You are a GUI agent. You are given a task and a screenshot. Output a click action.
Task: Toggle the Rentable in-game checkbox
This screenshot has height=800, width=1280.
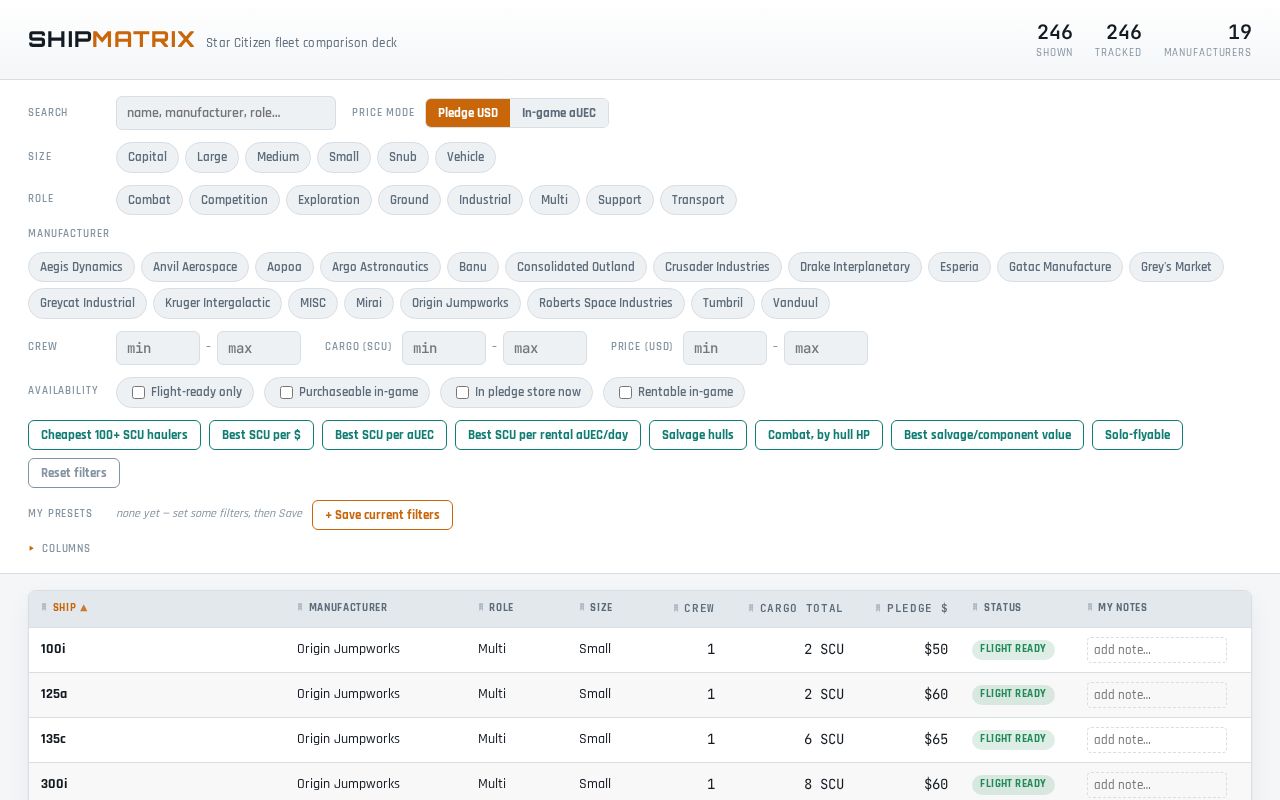point(625,392)
